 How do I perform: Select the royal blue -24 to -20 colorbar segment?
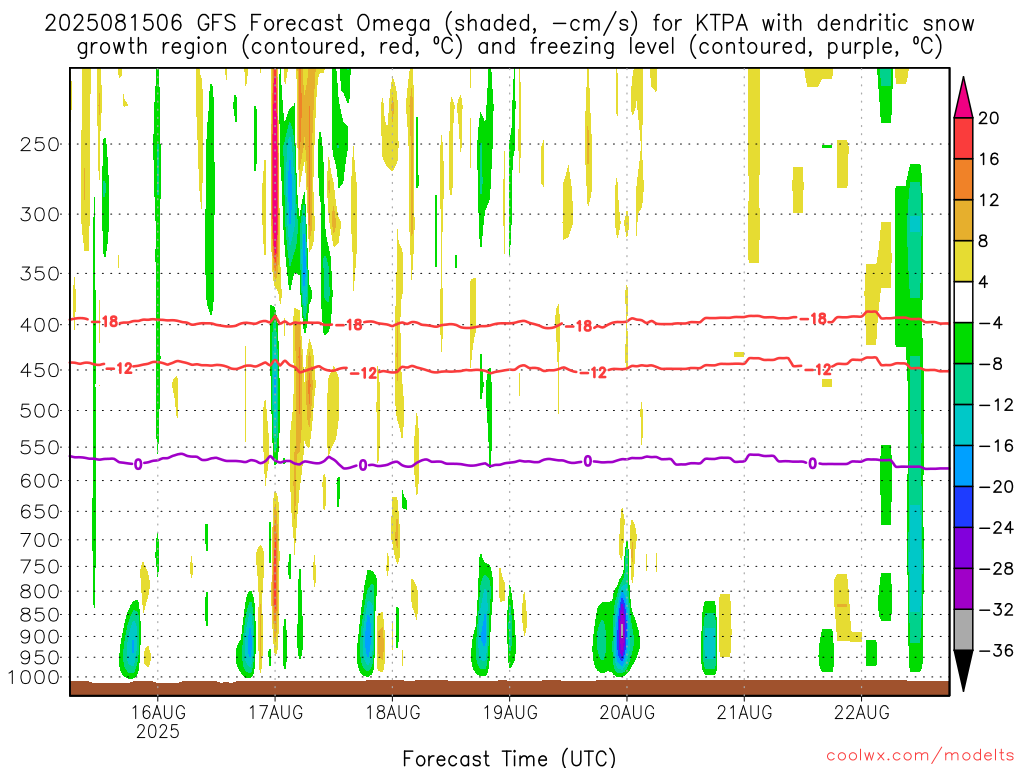pos(963,507)
